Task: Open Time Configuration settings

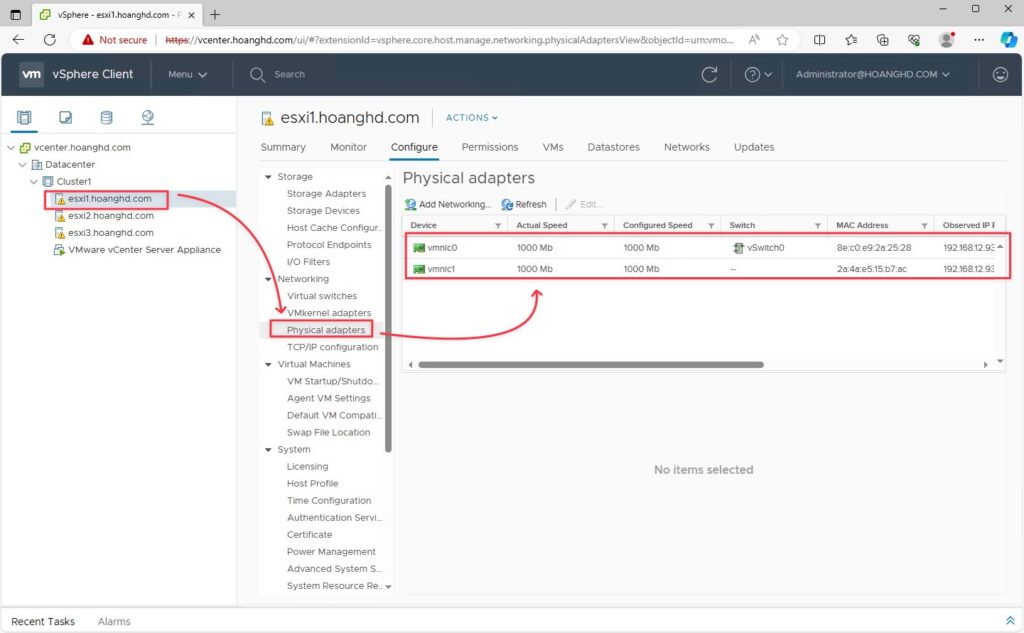Action: point(328,500)
